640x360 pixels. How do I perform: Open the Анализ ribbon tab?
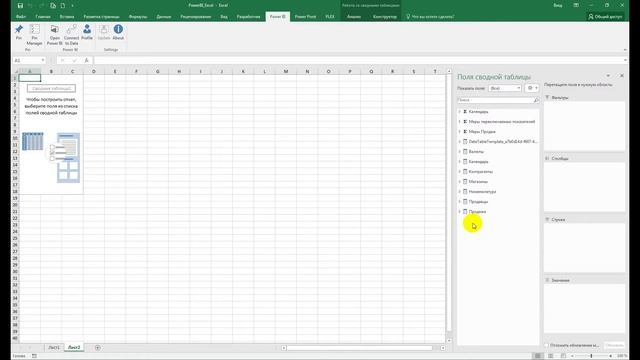click(353, 17)
